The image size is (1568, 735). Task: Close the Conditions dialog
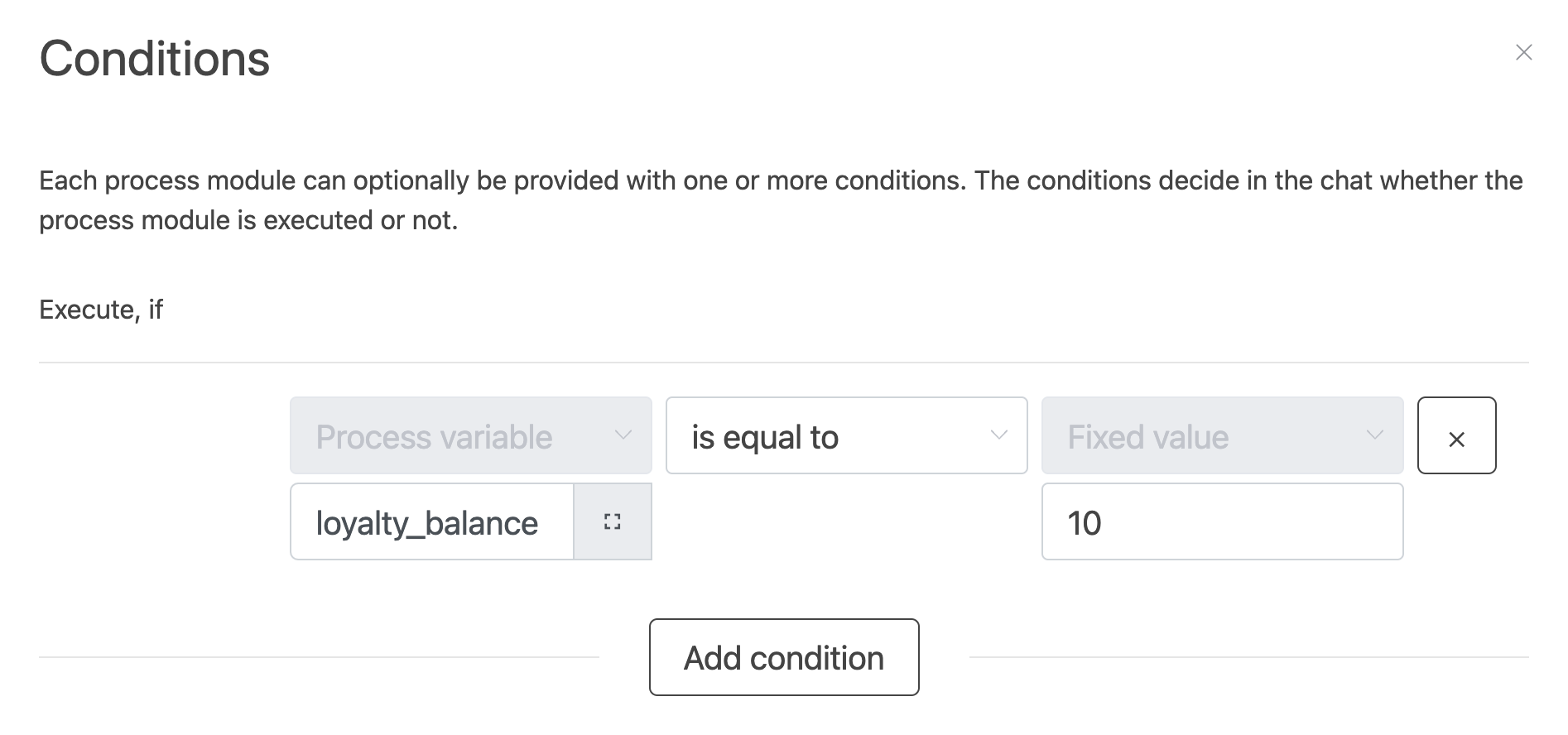point(1523,52)
